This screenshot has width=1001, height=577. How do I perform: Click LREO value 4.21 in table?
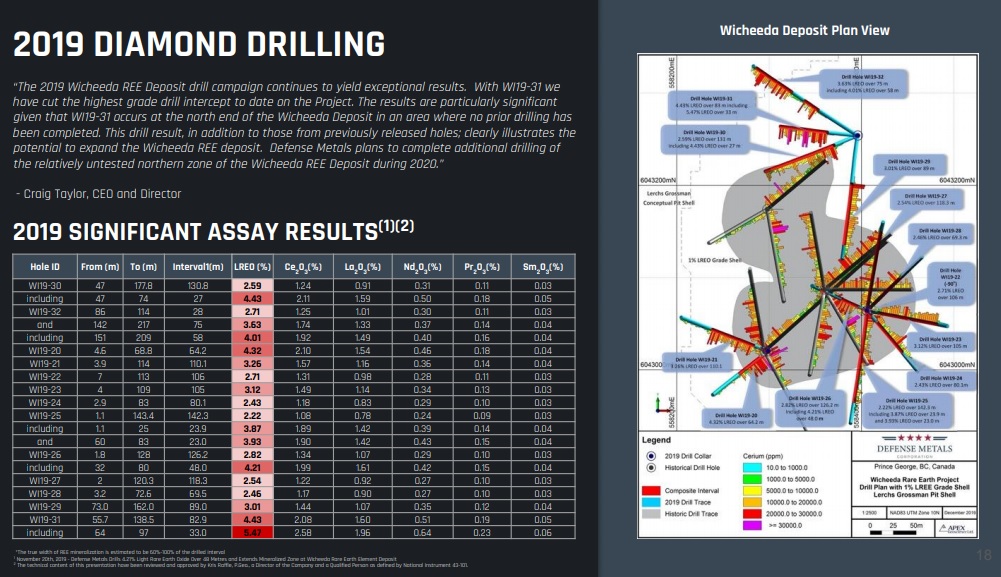(x=252, y=467)
